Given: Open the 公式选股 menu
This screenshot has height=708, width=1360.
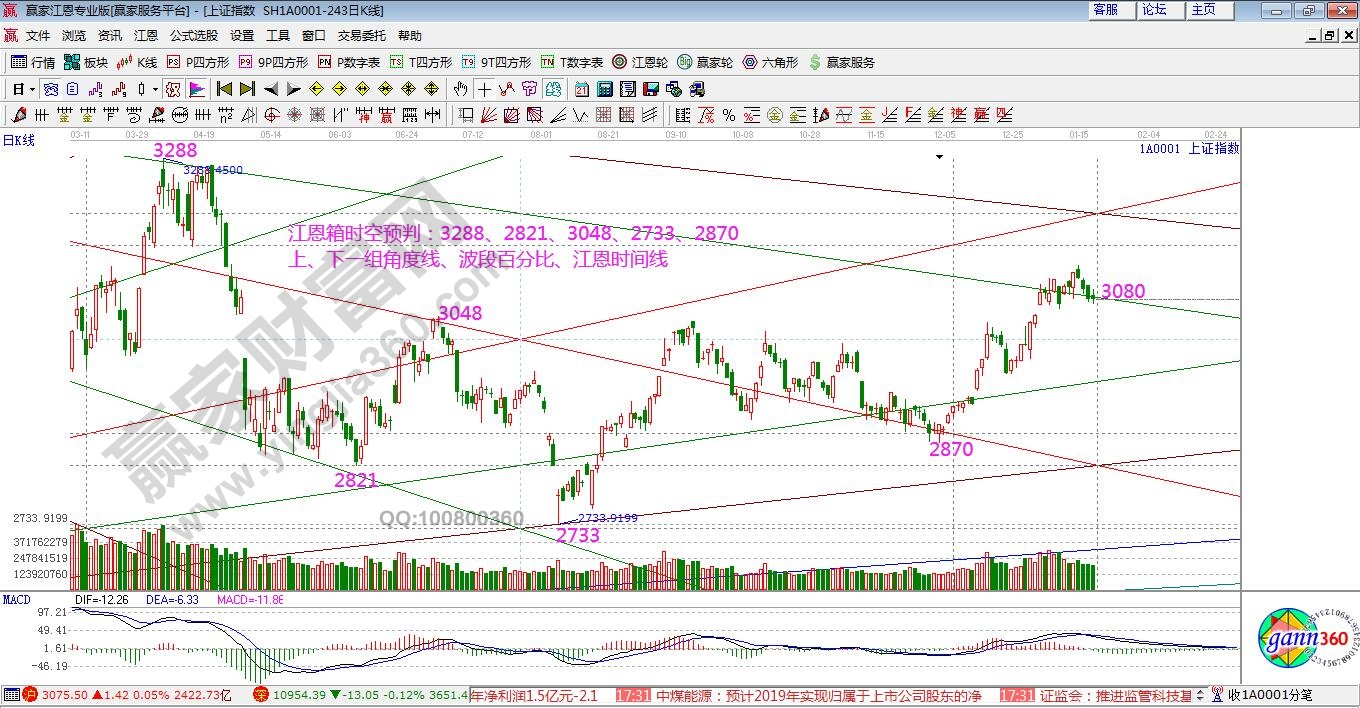Looking at the screenshot, I should [x=193, y=35].
